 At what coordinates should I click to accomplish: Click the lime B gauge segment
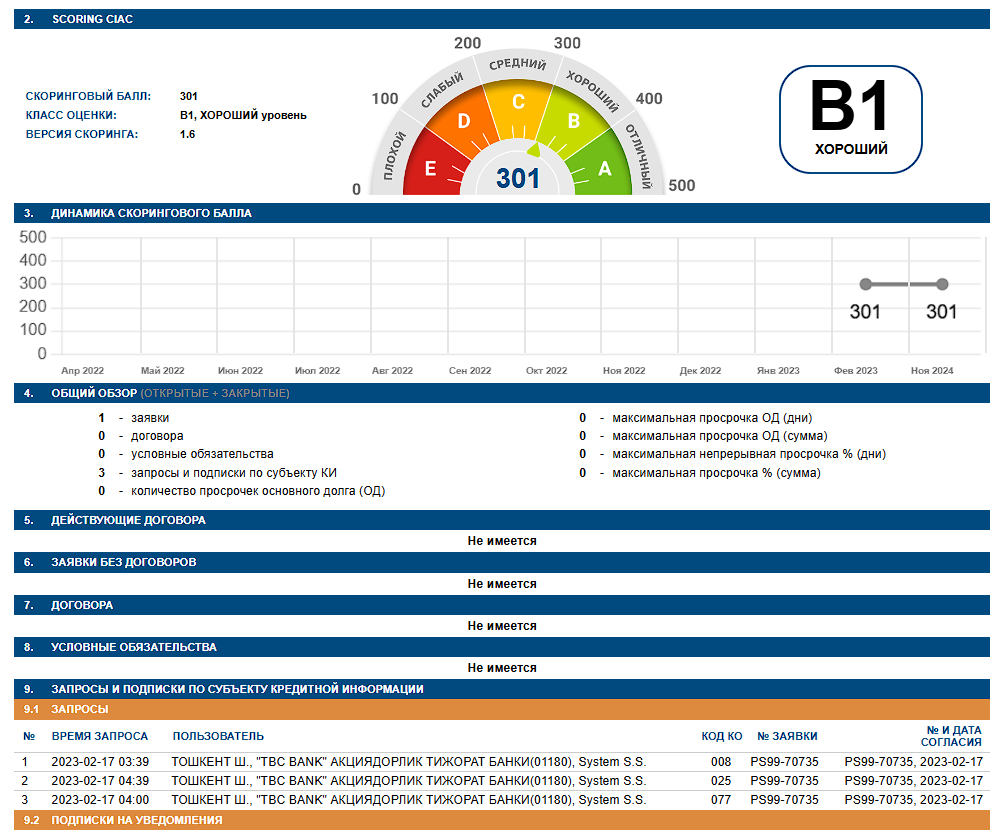pos(573,122)
